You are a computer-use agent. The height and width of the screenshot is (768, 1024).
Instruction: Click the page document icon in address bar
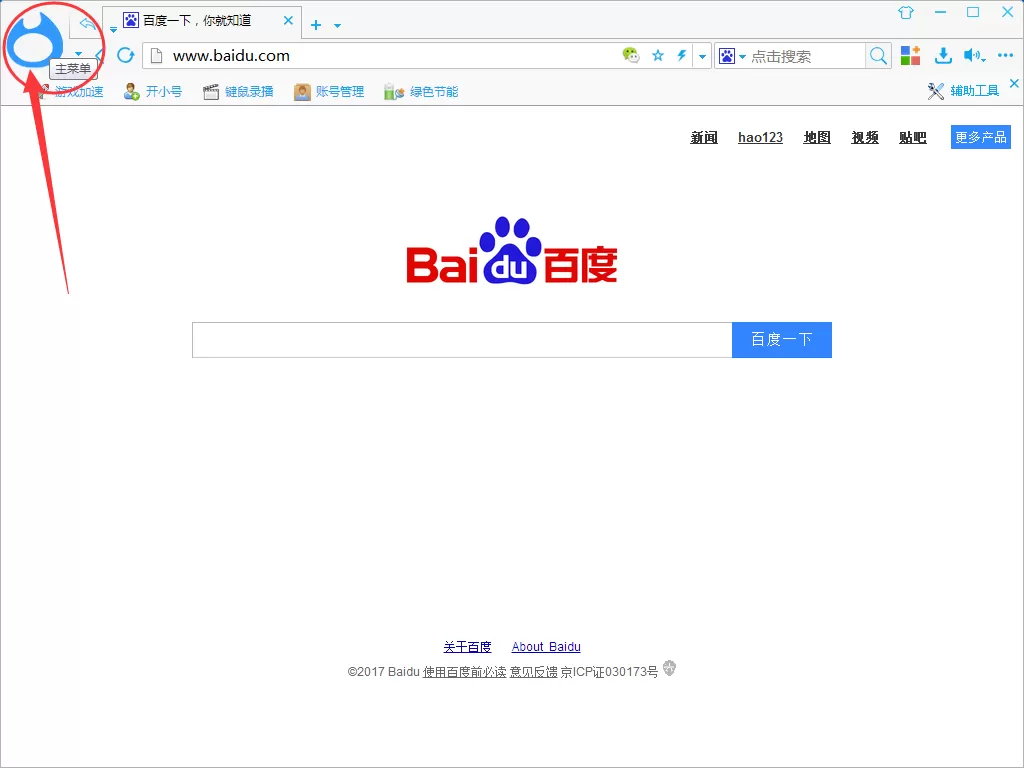[157, 56]
